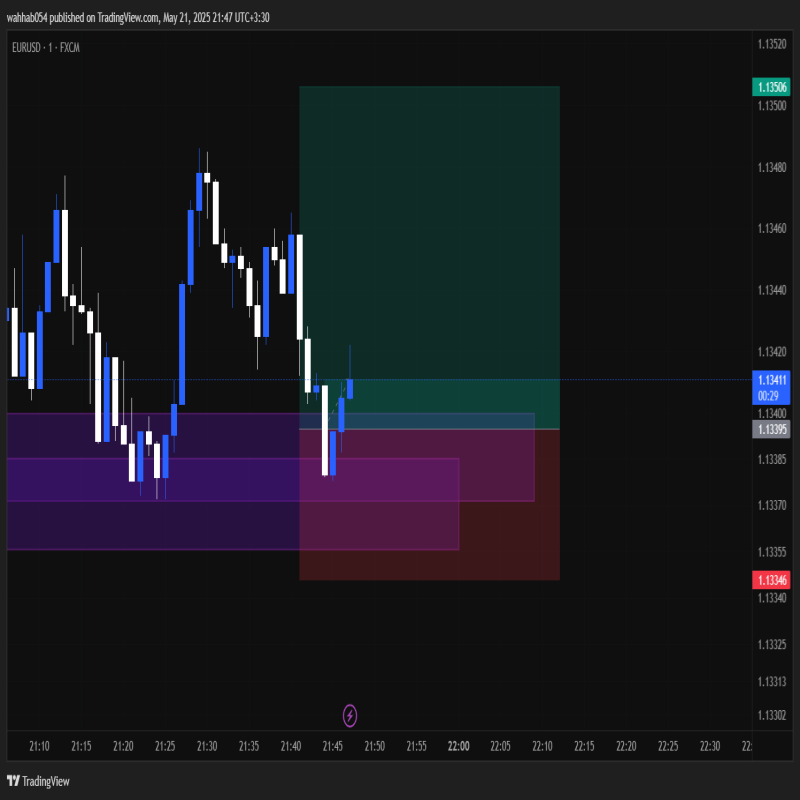
Task: Click the 1.13325 price axis label
Action: 772,644
